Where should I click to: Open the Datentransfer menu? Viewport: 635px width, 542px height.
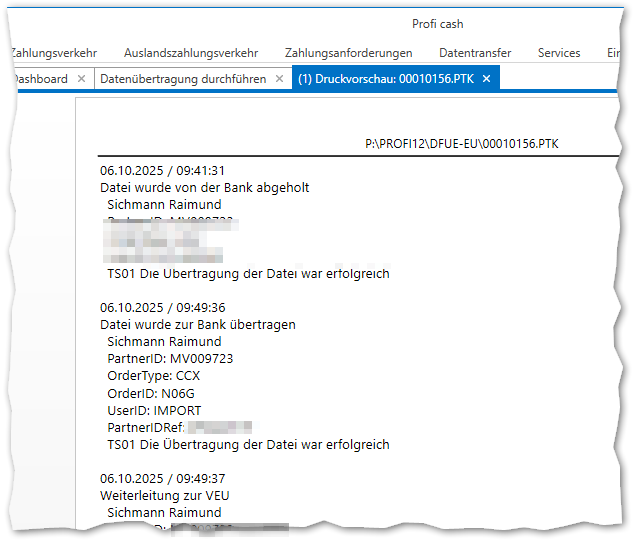coord(475,53)
